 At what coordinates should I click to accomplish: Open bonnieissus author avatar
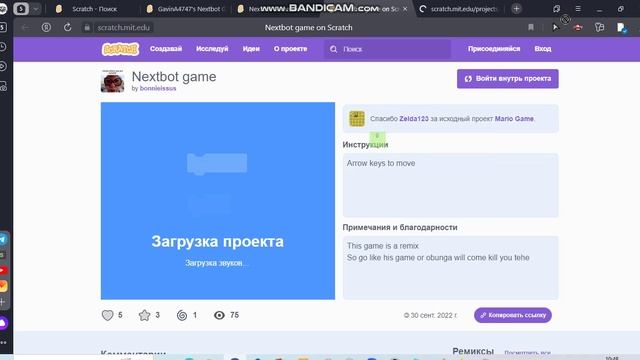click(x=112, y=81)
